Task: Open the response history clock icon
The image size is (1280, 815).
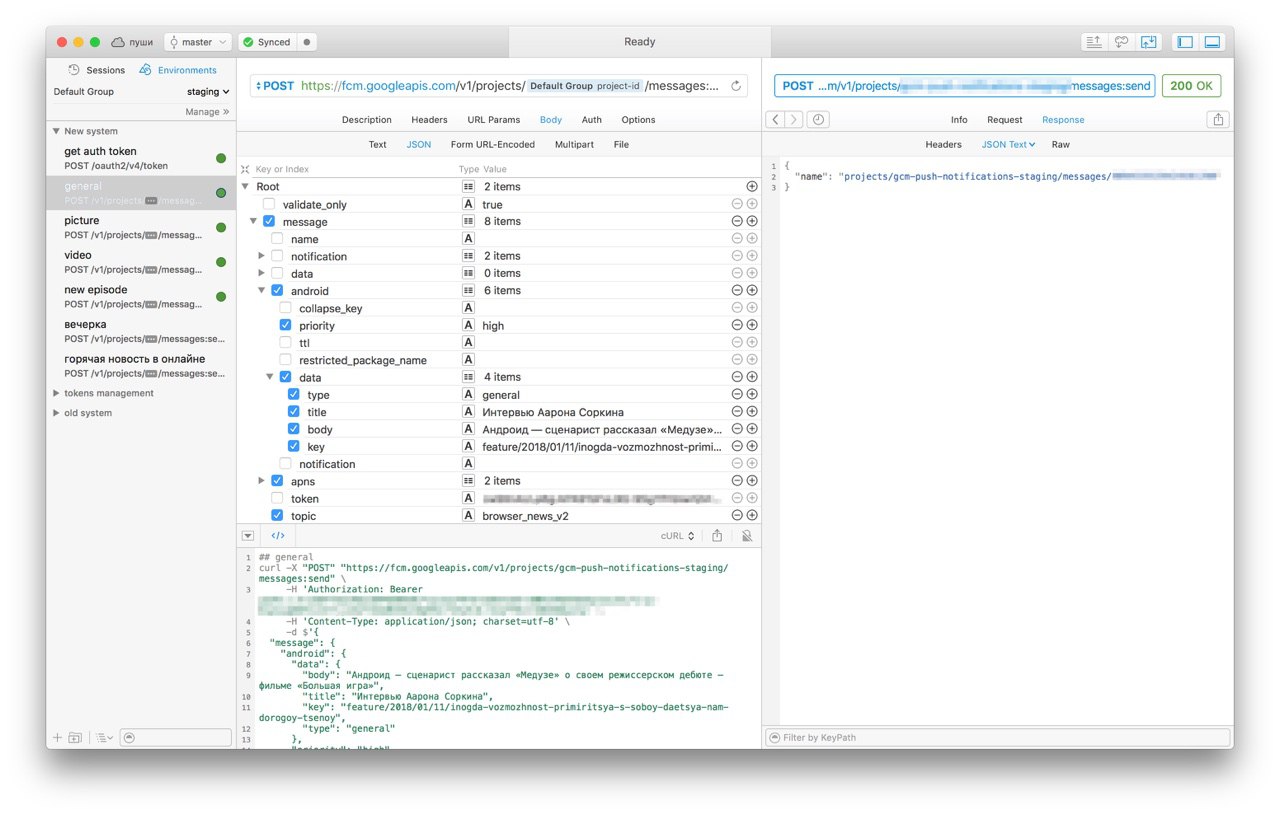Action: click(818, 119)
